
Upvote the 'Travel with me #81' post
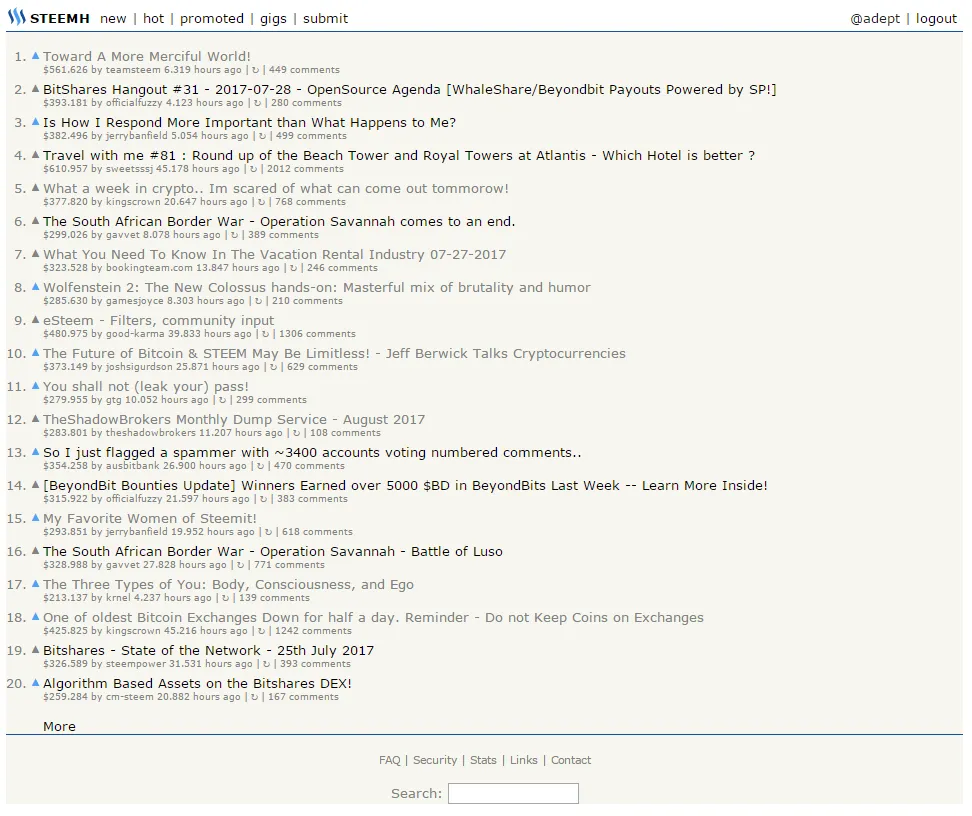(35, 154)
